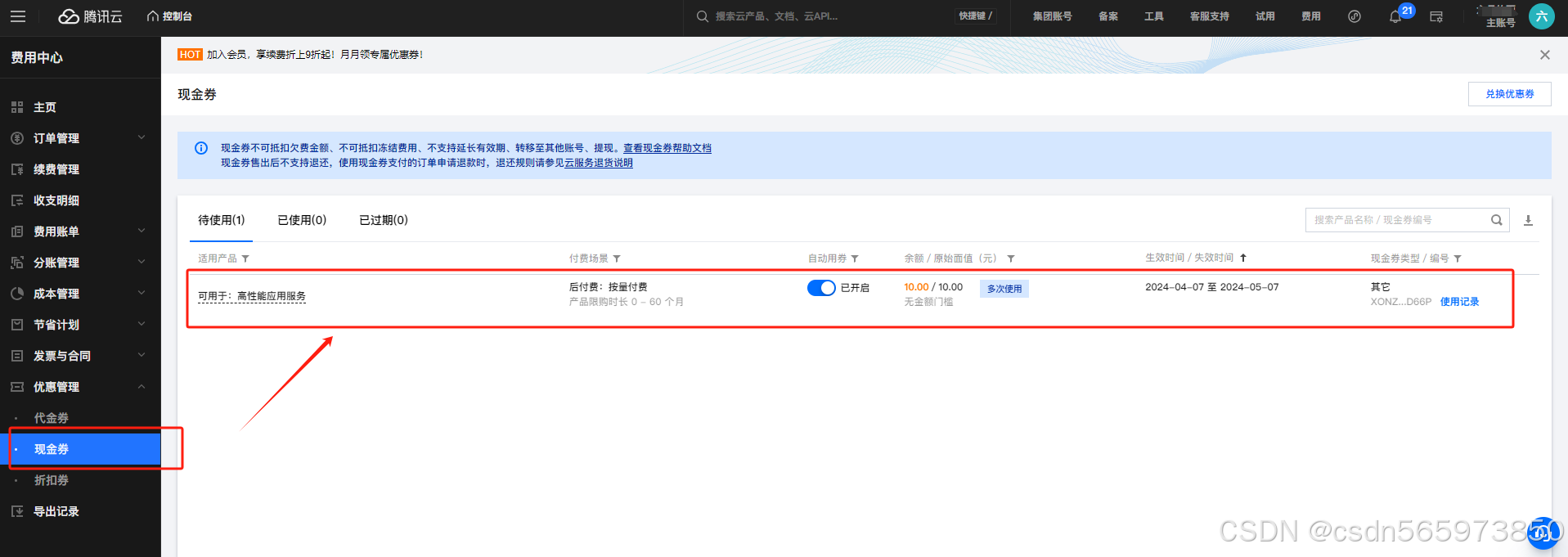This screenshot has width=1568, height=557.
Task: Open the hamburger menu in top bar
Action: 18,16
